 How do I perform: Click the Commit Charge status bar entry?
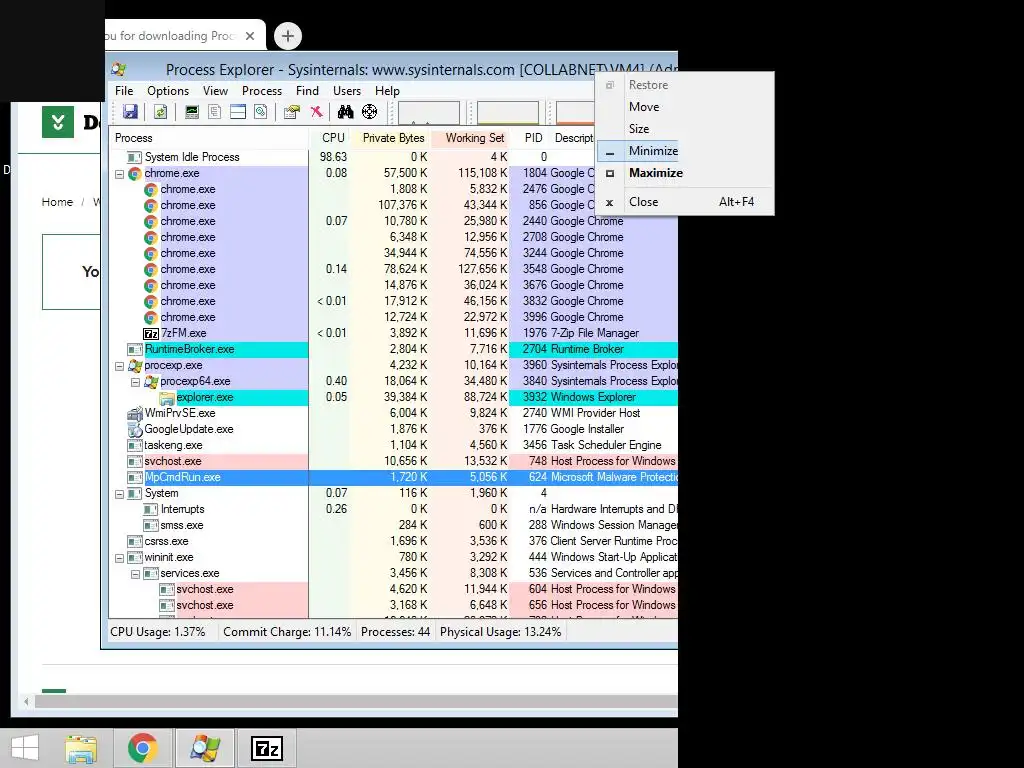287,632
